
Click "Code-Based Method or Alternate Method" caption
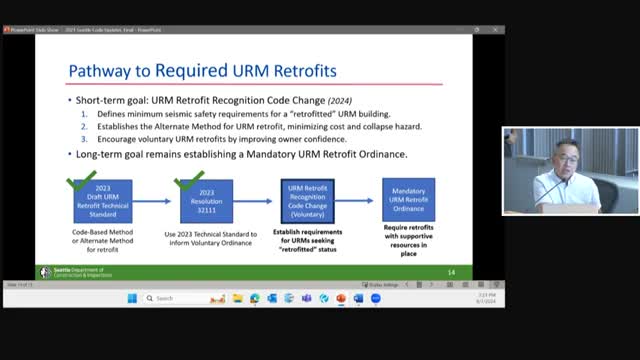[x=102, y=241]
